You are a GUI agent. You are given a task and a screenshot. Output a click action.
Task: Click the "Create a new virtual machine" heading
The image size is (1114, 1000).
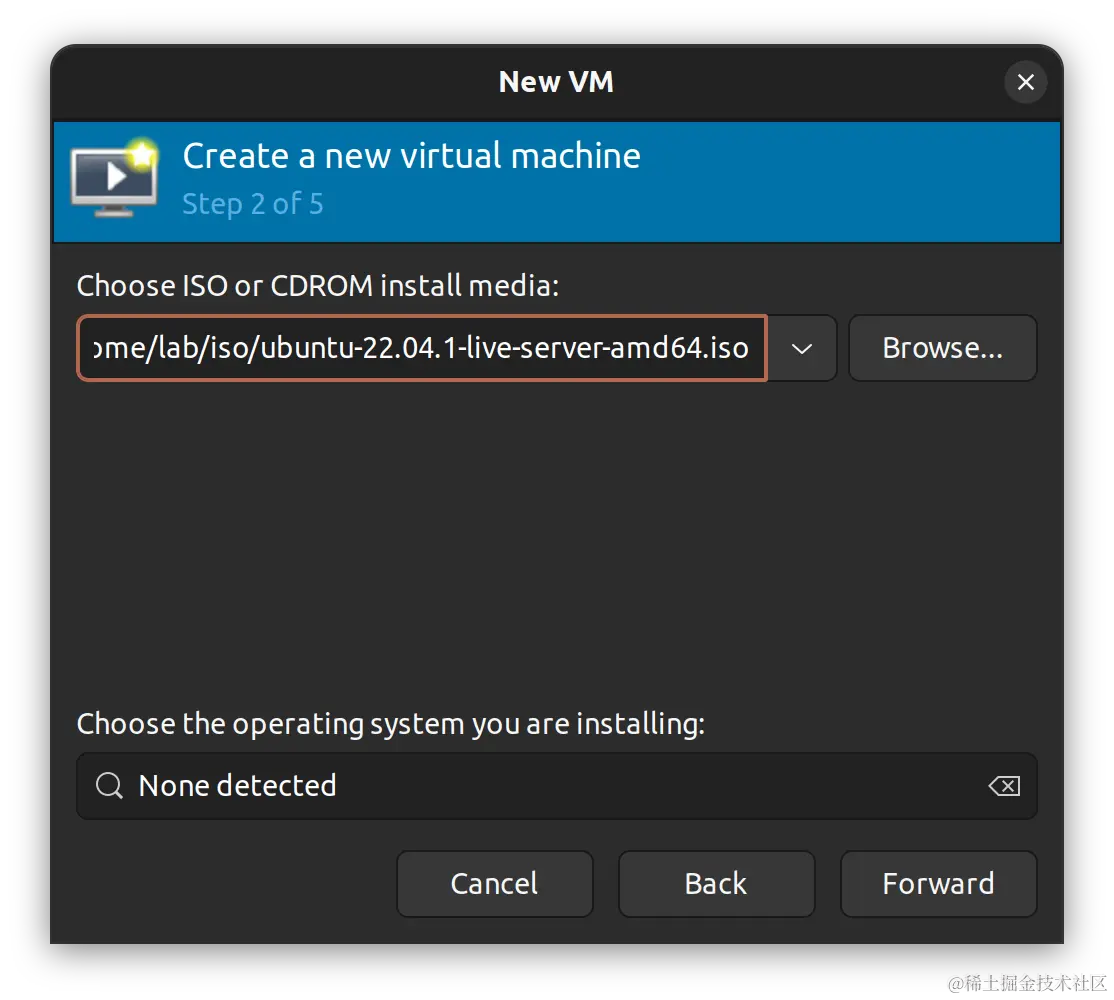tap(411, 156)
